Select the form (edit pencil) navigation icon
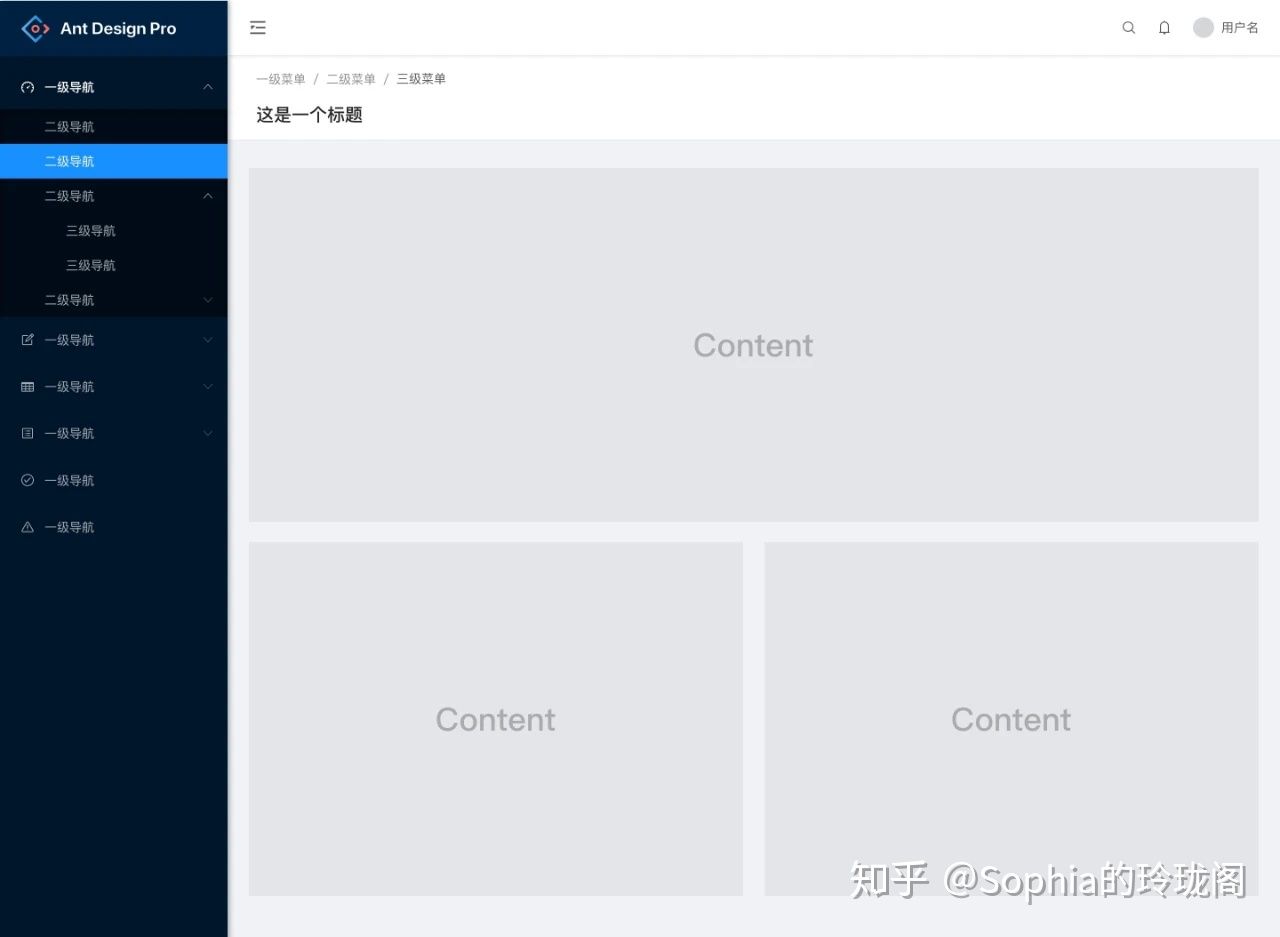The image size is (1280, 937). [x=27, y=340]
